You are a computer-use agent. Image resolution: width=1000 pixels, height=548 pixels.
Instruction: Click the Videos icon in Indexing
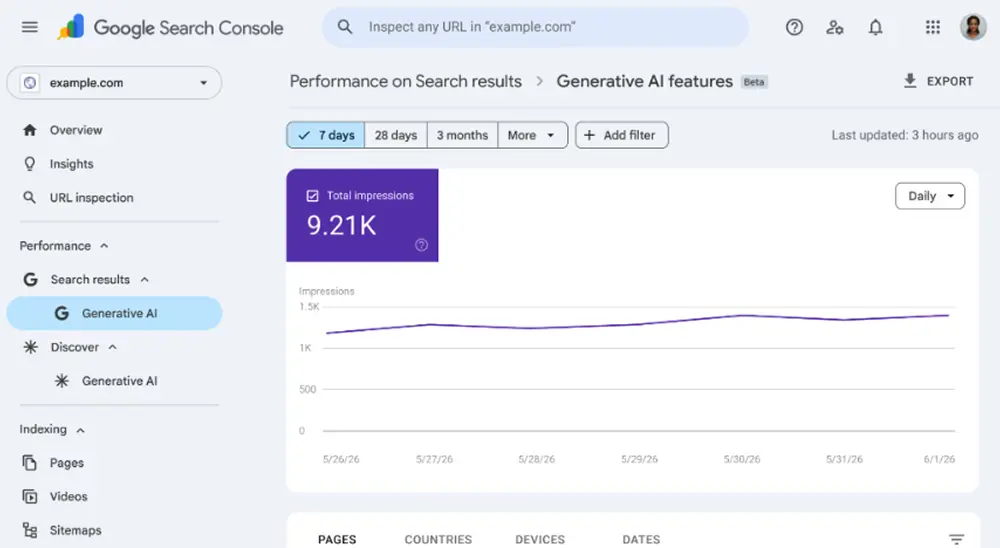(x=29, y=496)
